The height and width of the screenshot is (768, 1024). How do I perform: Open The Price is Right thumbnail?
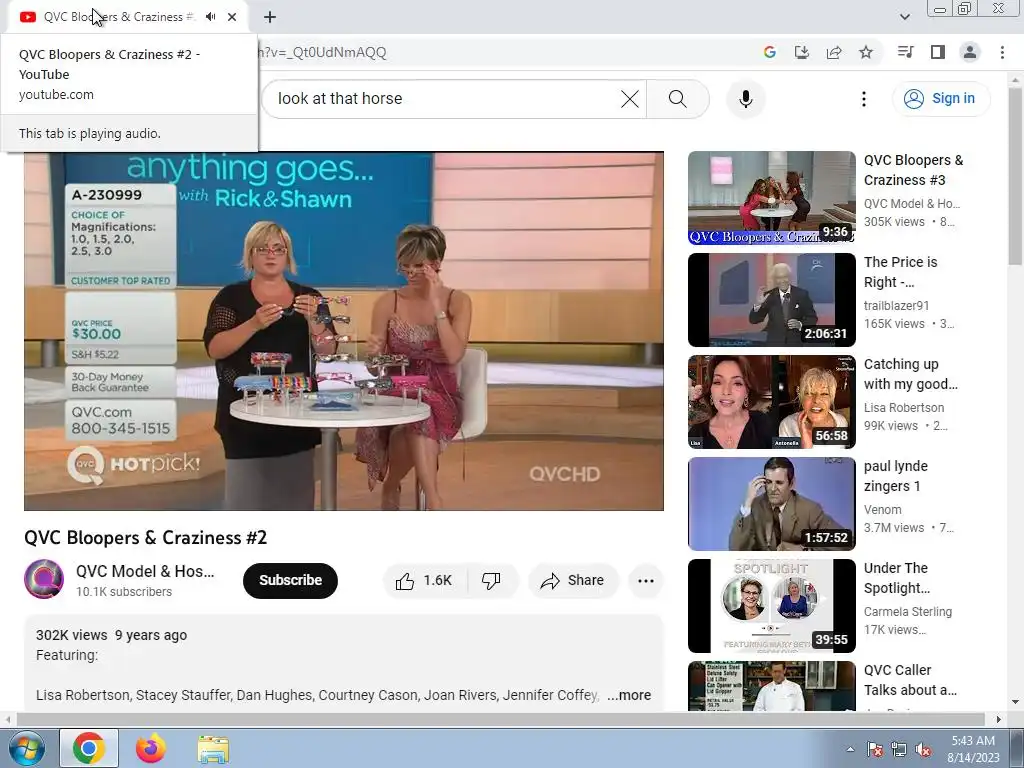(x=771, y=300)
